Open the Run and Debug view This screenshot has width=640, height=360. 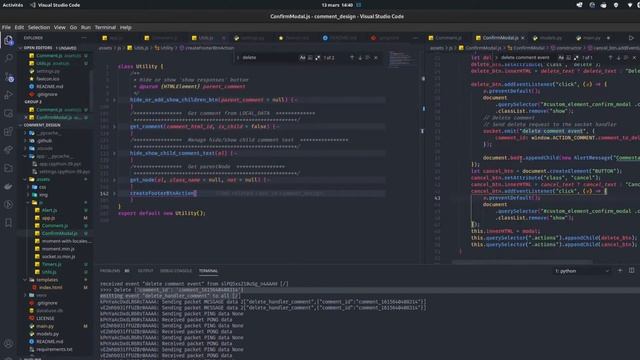pos(9,95)
